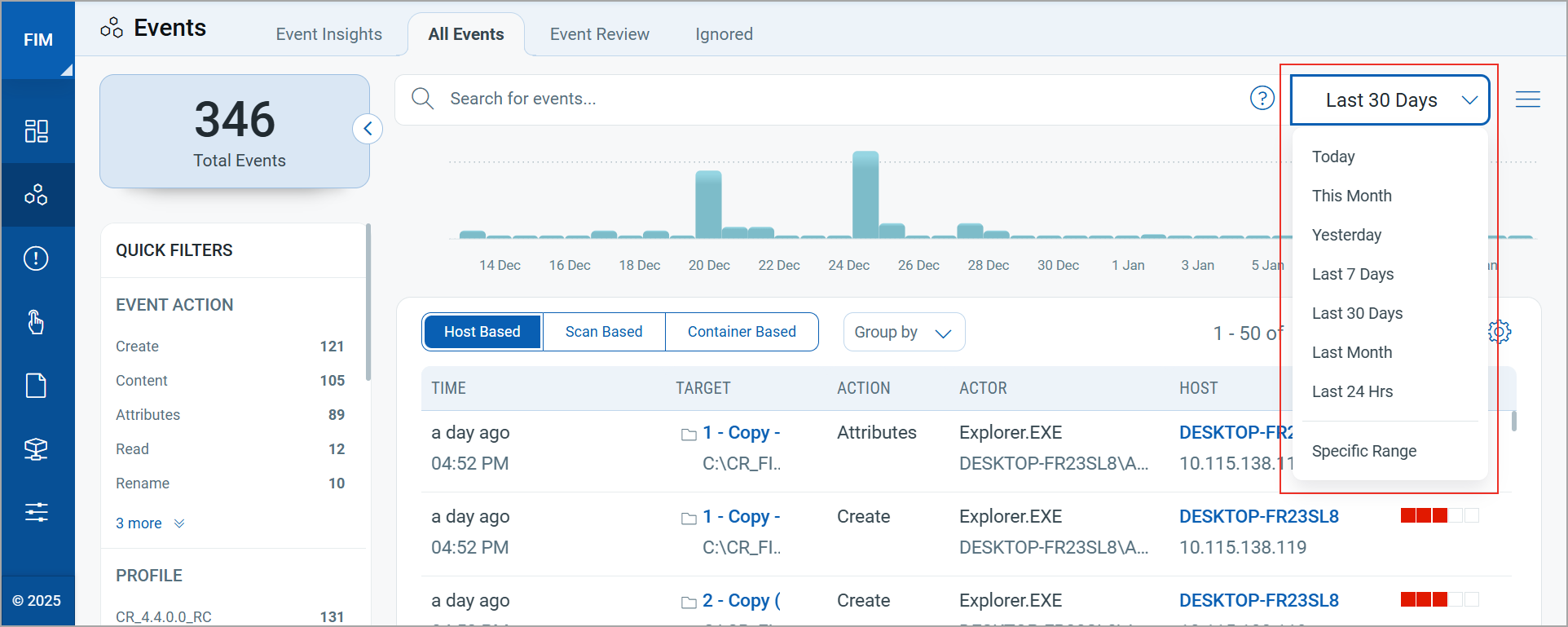1568x627 pixels.
Task: Click the severity bar of second event row
Action: coord(1439,515)
